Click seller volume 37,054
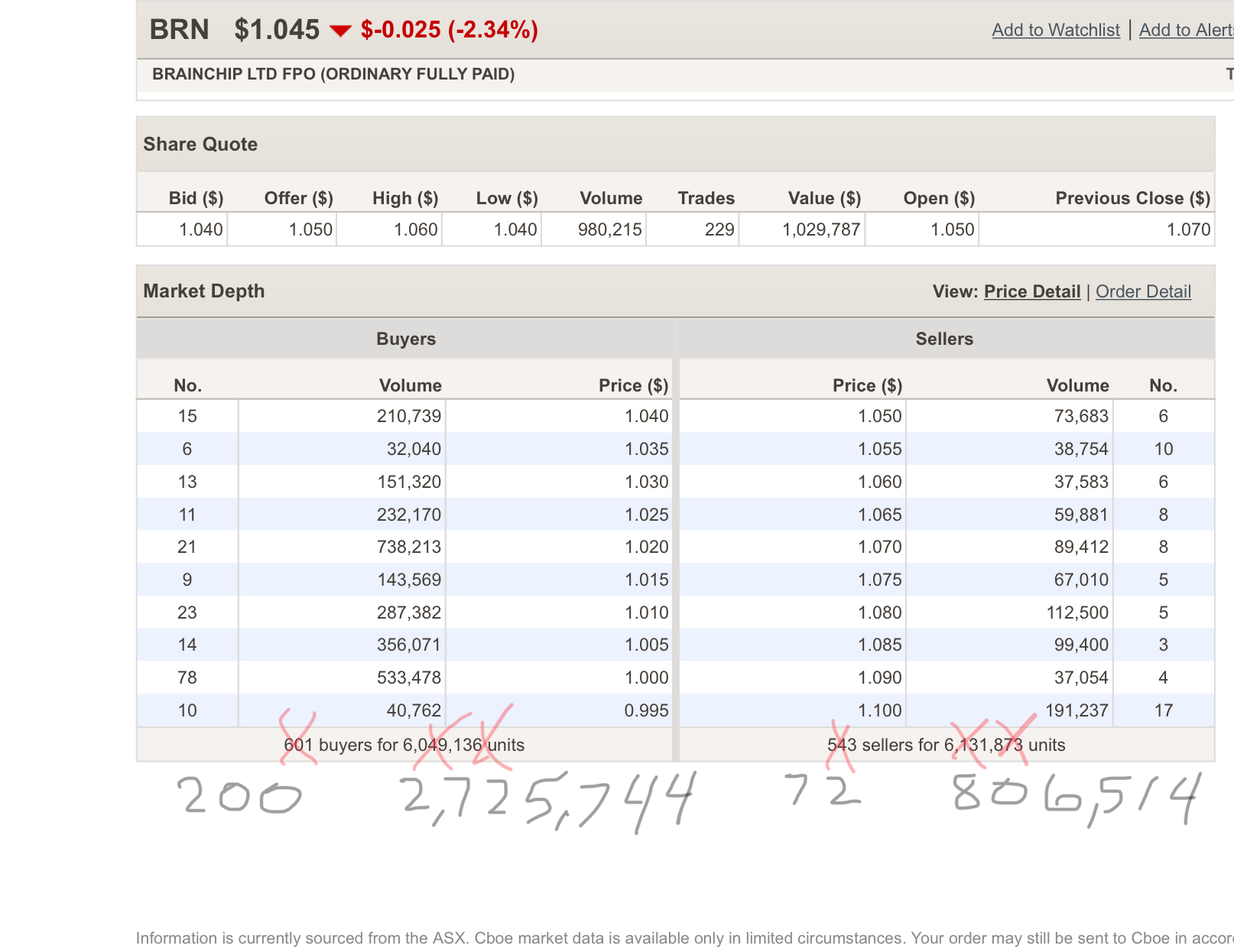The width and height of the screenshot is (1234, 952). [x=1081, y=677]
